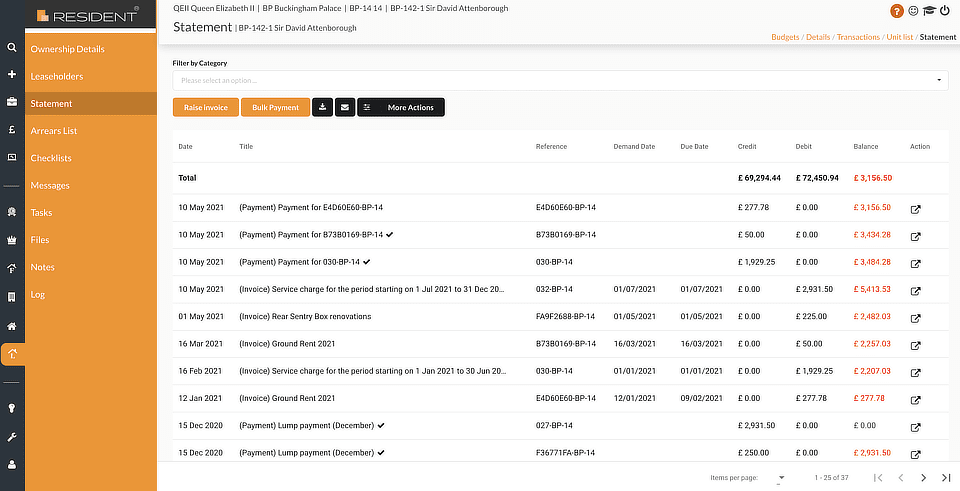Click the search magnifier icon in sidebar
Image resolution: width=960 pixels, height=491 pixels.
point(12,47)
